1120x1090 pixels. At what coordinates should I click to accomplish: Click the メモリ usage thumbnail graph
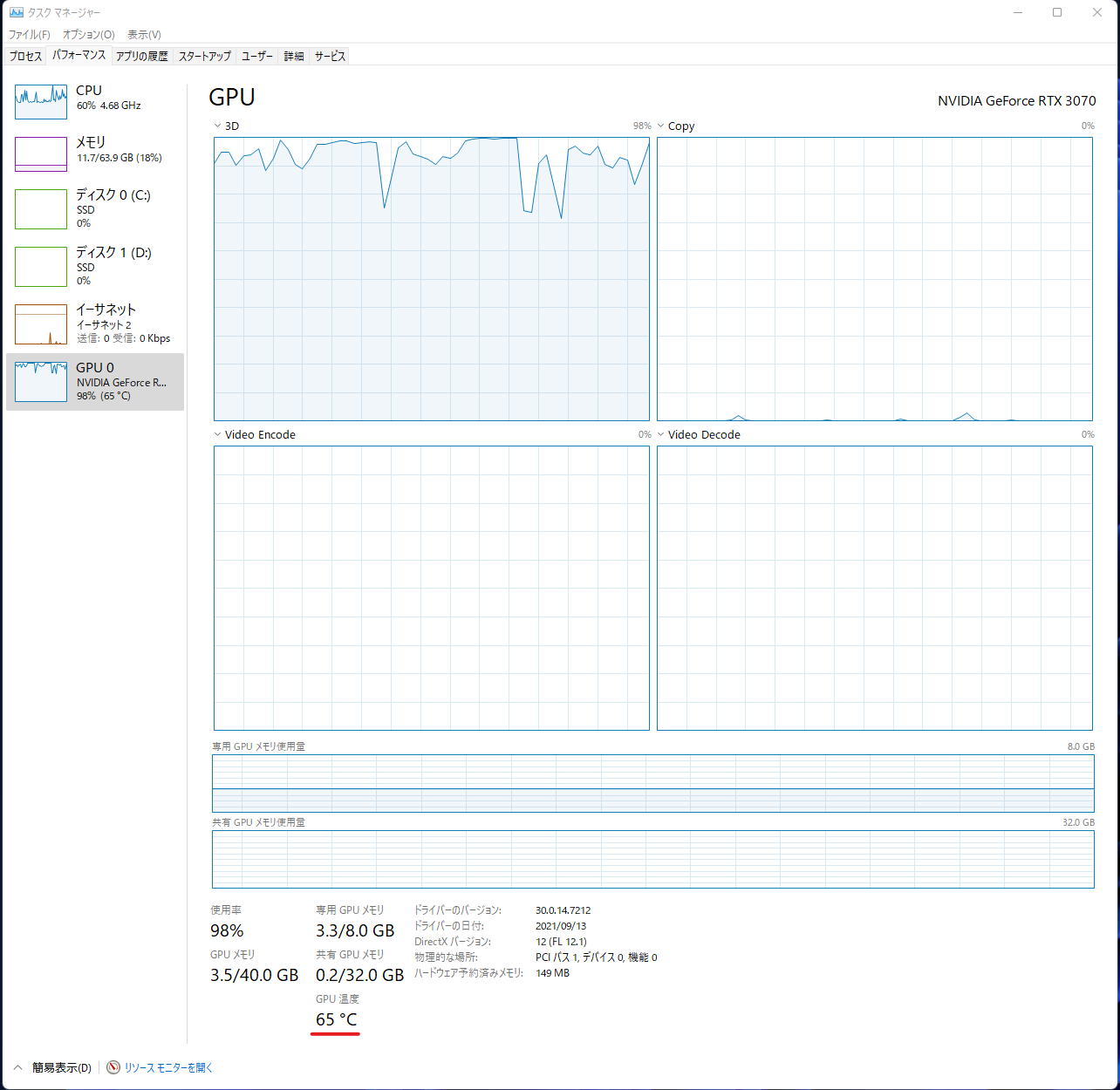pos(41,154)
